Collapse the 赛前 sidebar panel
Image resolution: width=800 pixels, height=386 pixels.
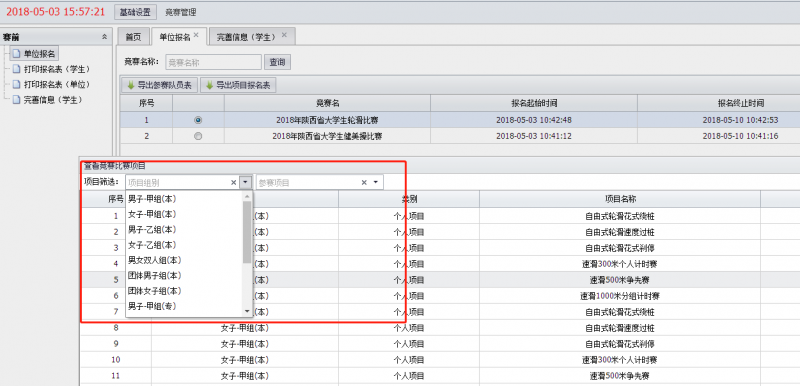[x=105, y=37]
